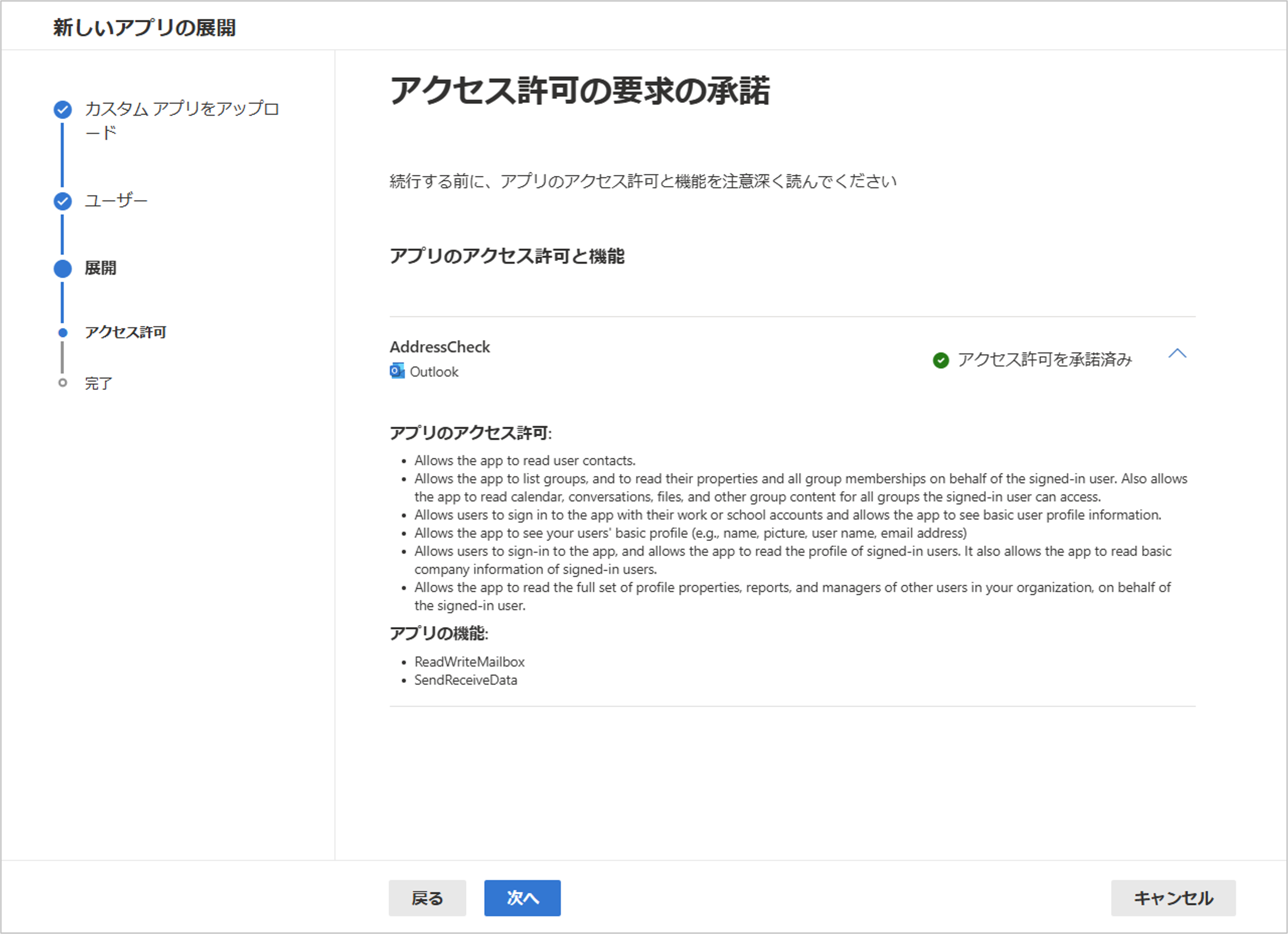This screenshot has width=1288, height=934.
Task: Click the 新しいアプリの展開 dialog title
Action: [144, 27]
